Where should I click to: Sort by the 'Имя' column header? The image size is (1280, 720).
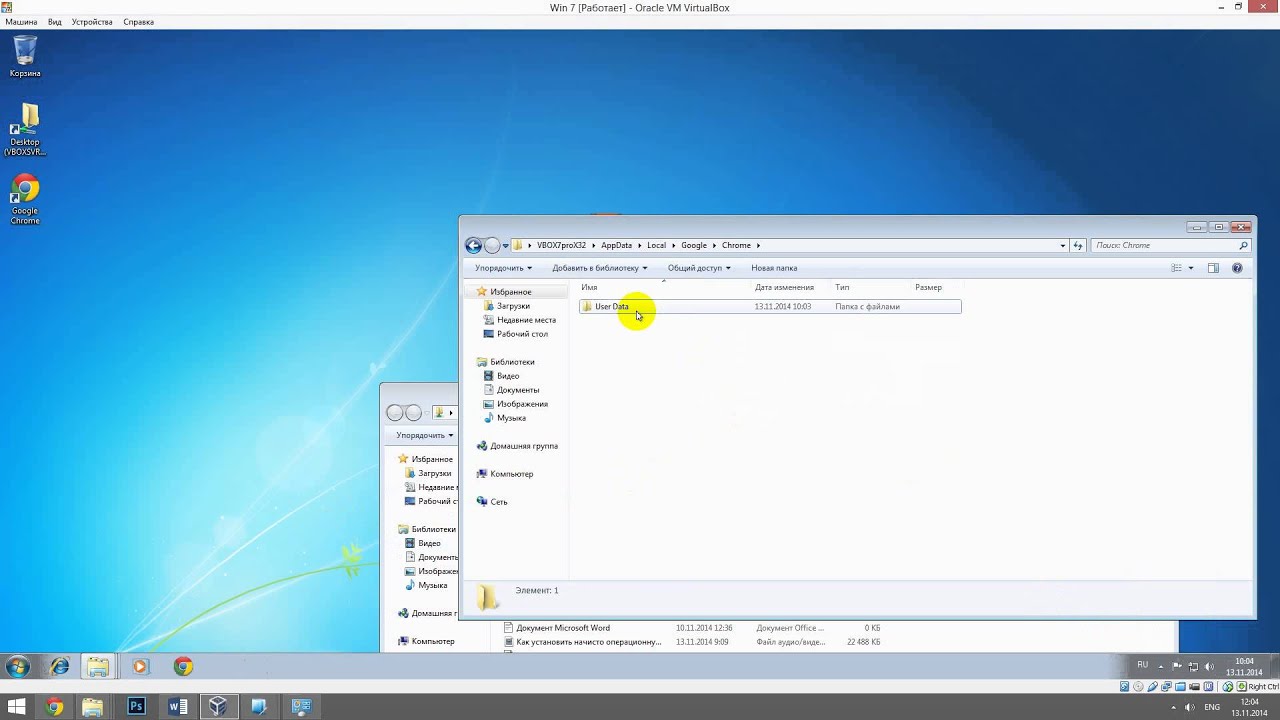pos(589,287)
